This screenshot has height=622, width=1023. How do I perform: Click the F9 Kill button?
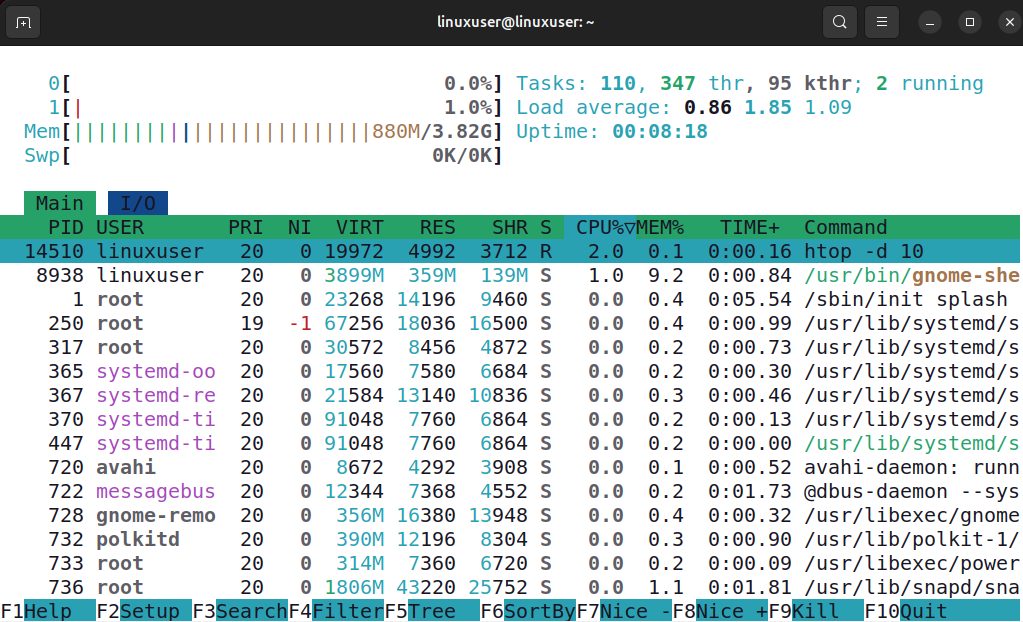(x=816, y=611)
